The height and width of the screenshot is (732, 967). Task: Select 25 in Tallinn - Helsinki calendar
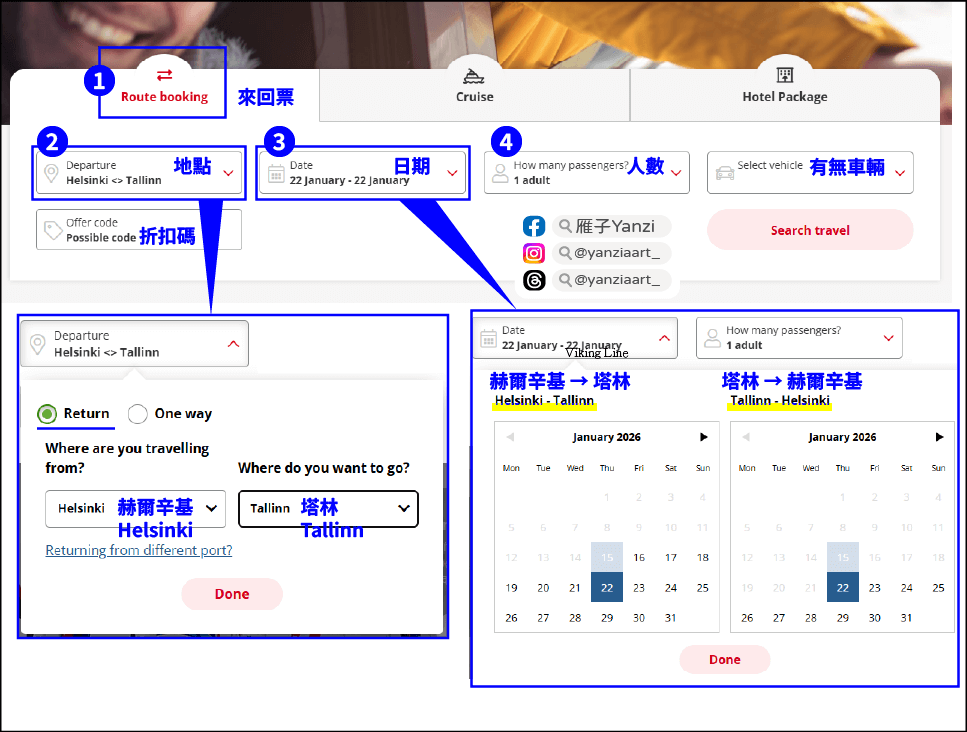pos(938,588)
